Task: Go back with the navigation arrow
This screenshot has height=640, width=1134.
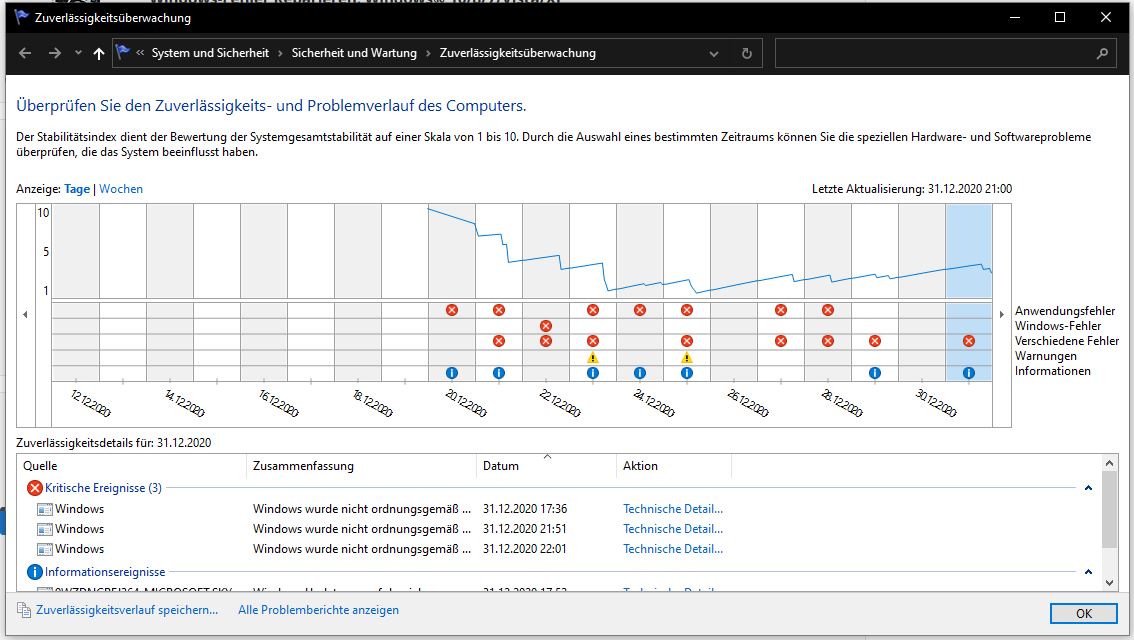Action: pyautogui.click(x=25, y=53)
